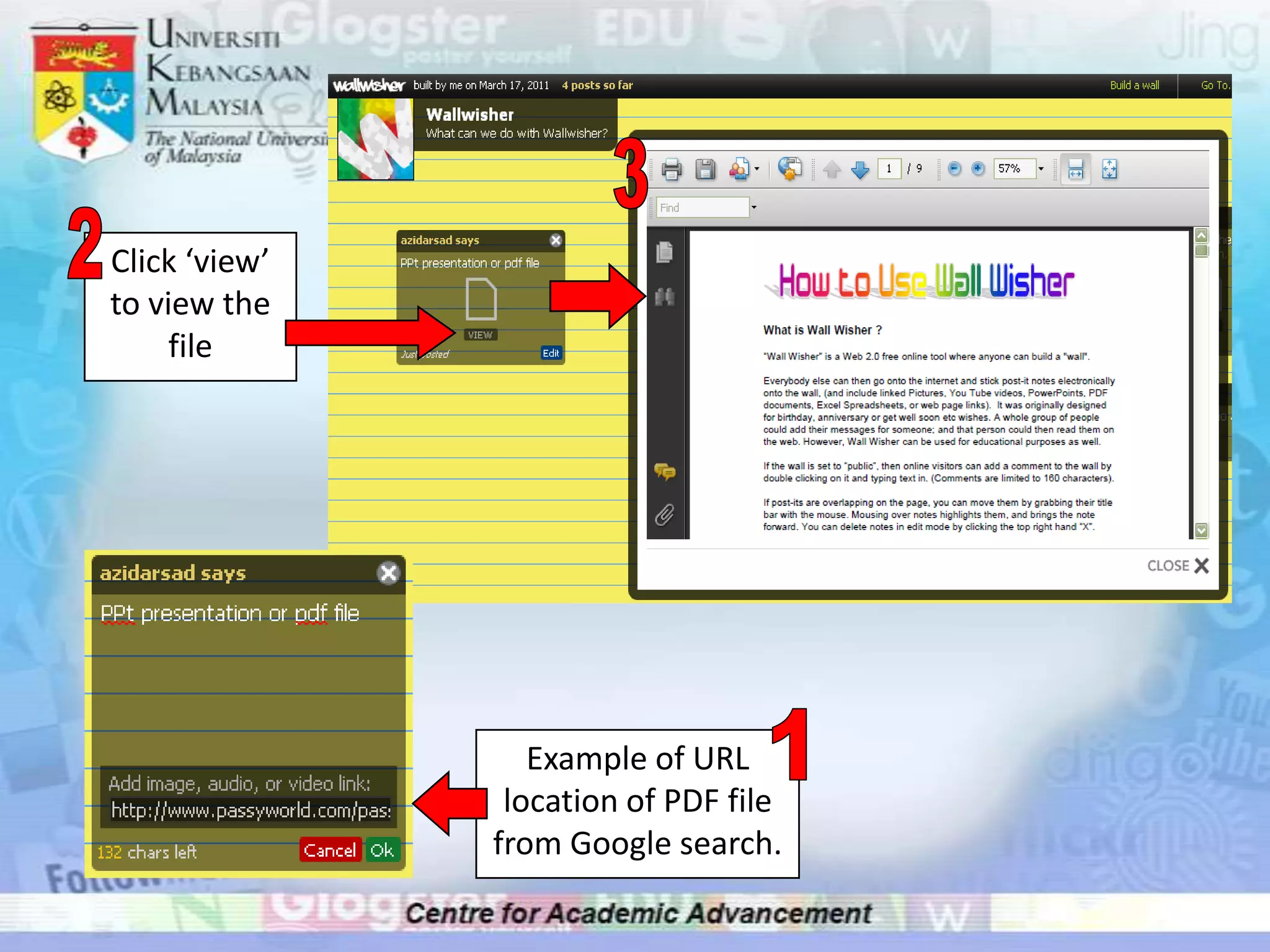1270x952 pixels.
Task: Go to next page with down arrow
Action: [x=860, y=169]
